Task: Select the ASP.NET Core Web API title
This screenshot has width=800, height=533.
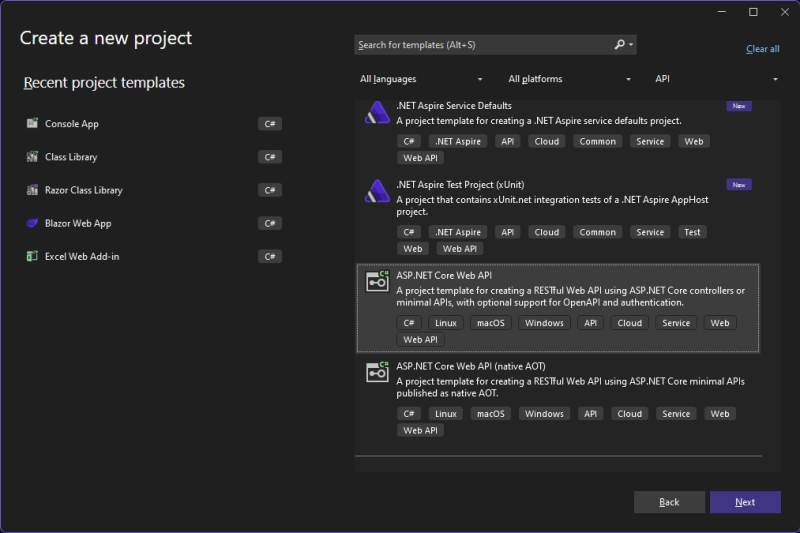Action: coord(444,275)
